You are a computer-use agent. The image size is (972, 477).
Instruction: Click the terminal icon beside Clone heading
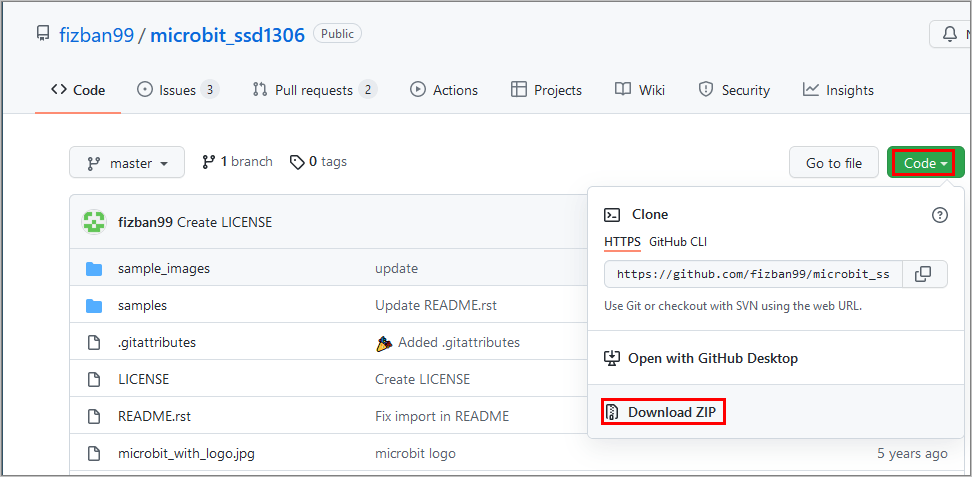[612, 215]
